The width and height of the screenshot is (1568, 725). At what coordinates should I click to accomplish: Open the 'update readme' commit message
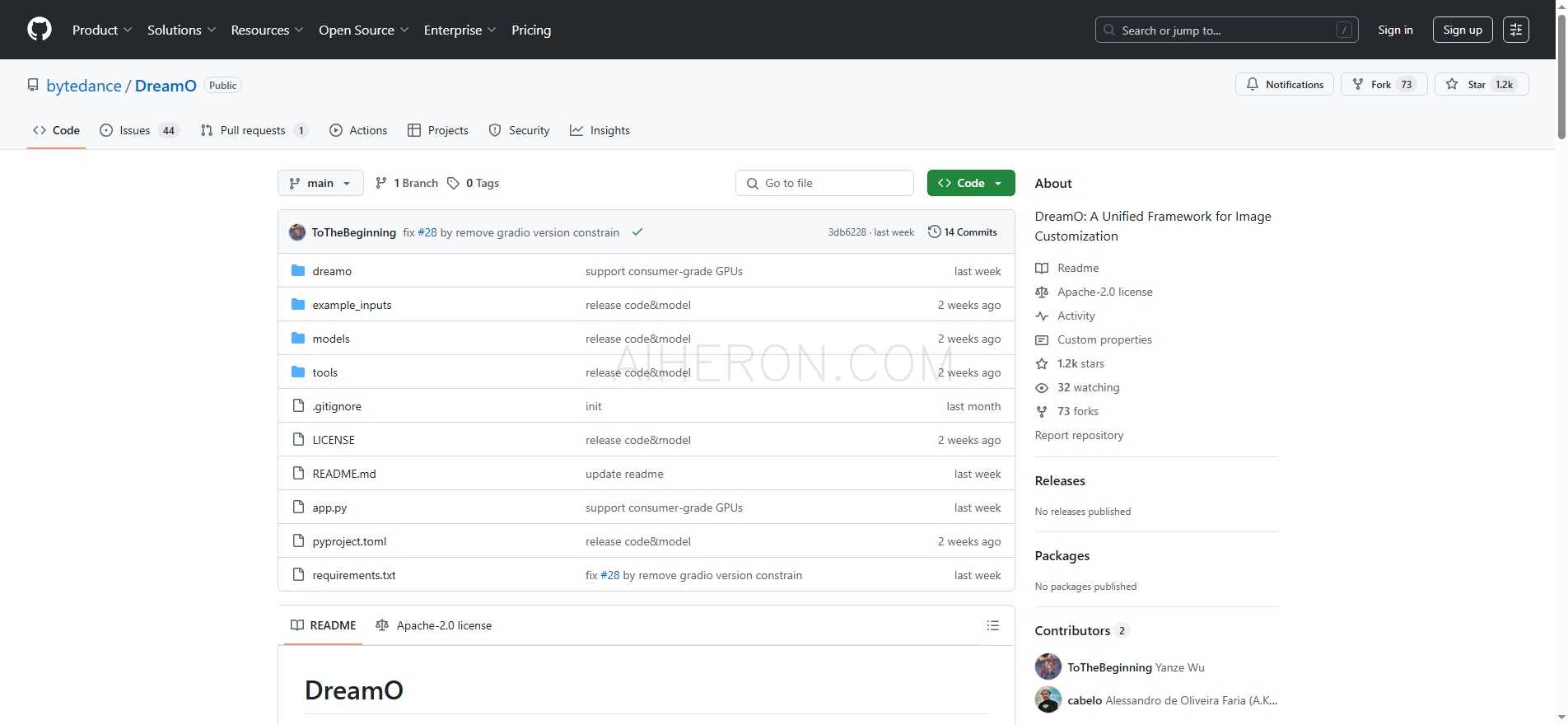pyautogui.click(x=624, y=474)
